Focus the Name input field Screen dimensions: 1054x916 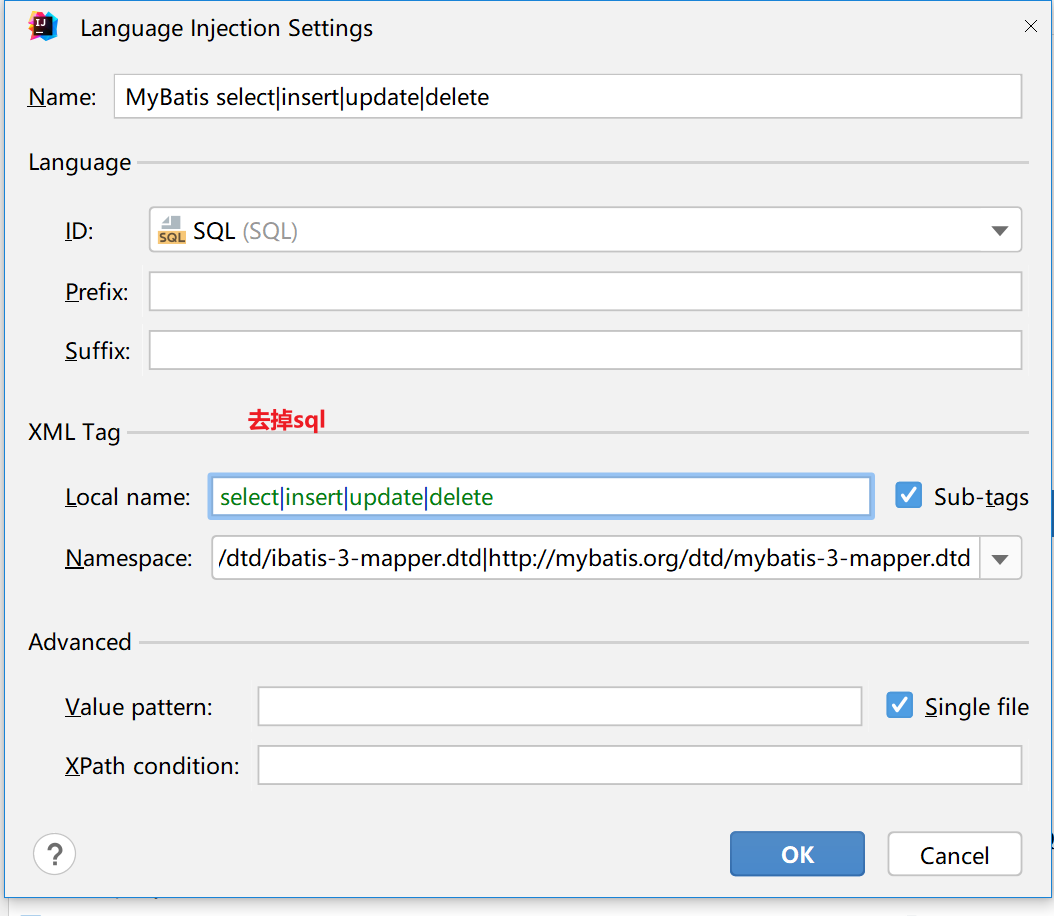pos(568,97)
